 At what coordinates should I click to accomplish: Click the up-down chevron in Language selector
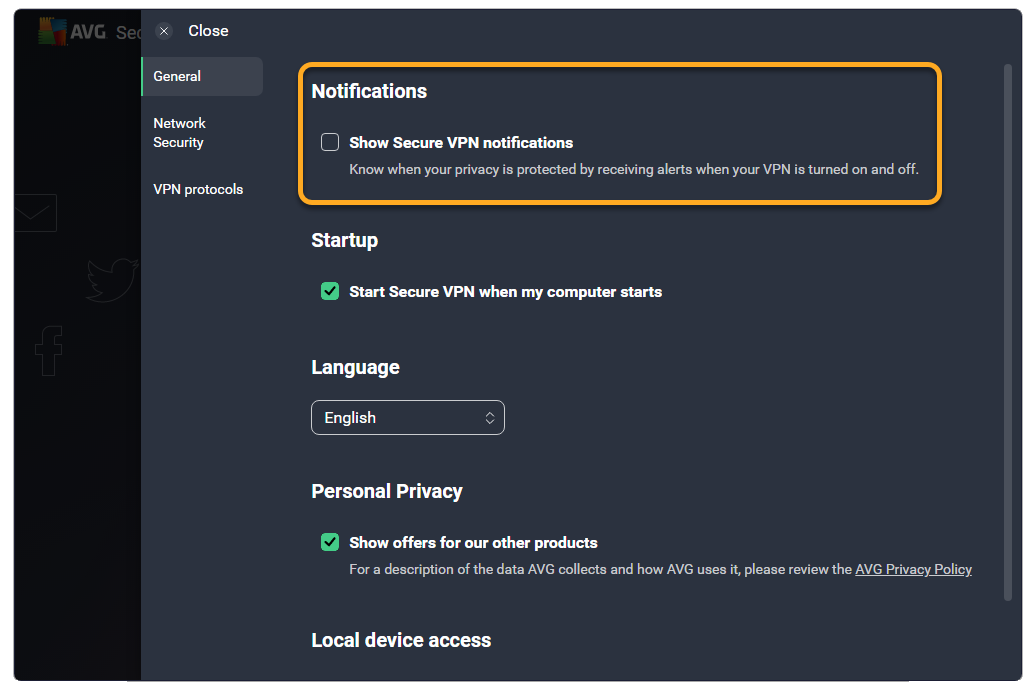(x=490, y=418)
